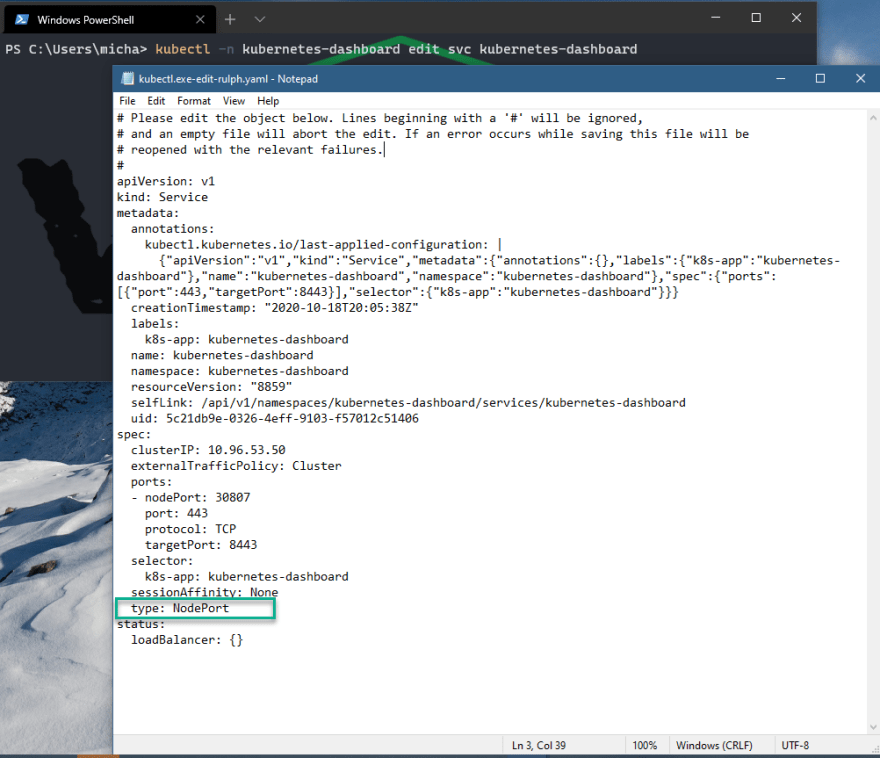
Task: Click the 'kind: Service' line
Action: tap(162, 197)
